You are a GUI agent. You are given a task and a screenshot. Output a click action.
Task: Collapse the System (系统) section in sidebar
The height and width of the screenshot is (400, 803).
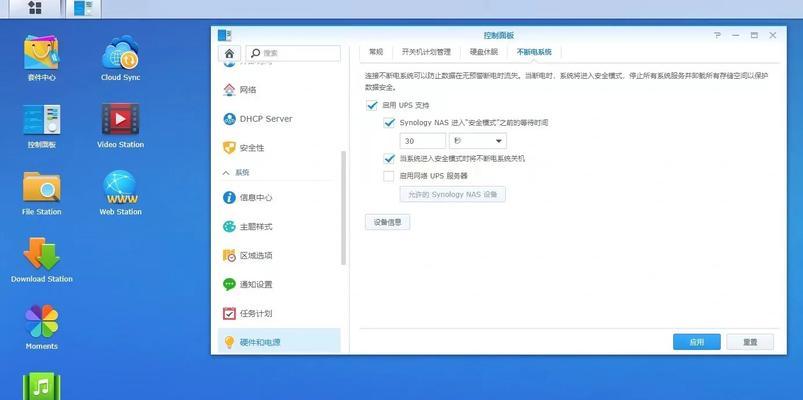point(226,173)
